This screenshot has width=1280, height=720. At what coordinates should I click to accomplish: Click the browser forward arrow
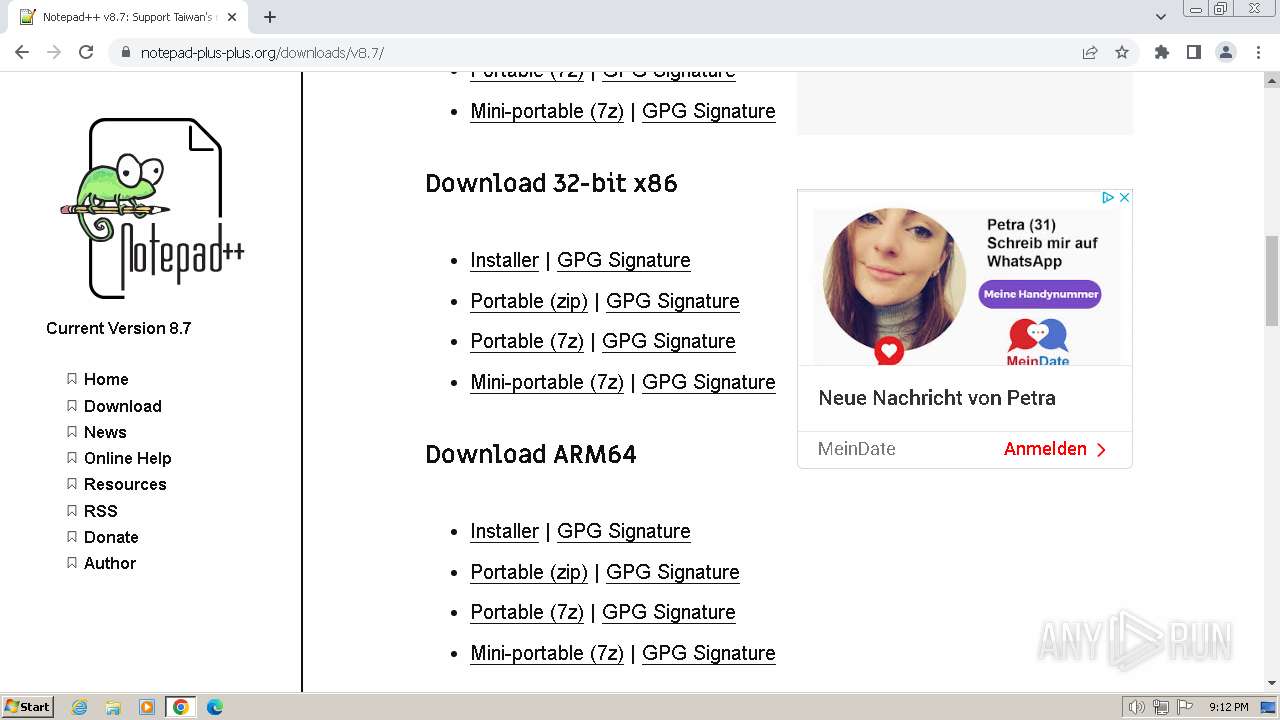tap(54, 52)
